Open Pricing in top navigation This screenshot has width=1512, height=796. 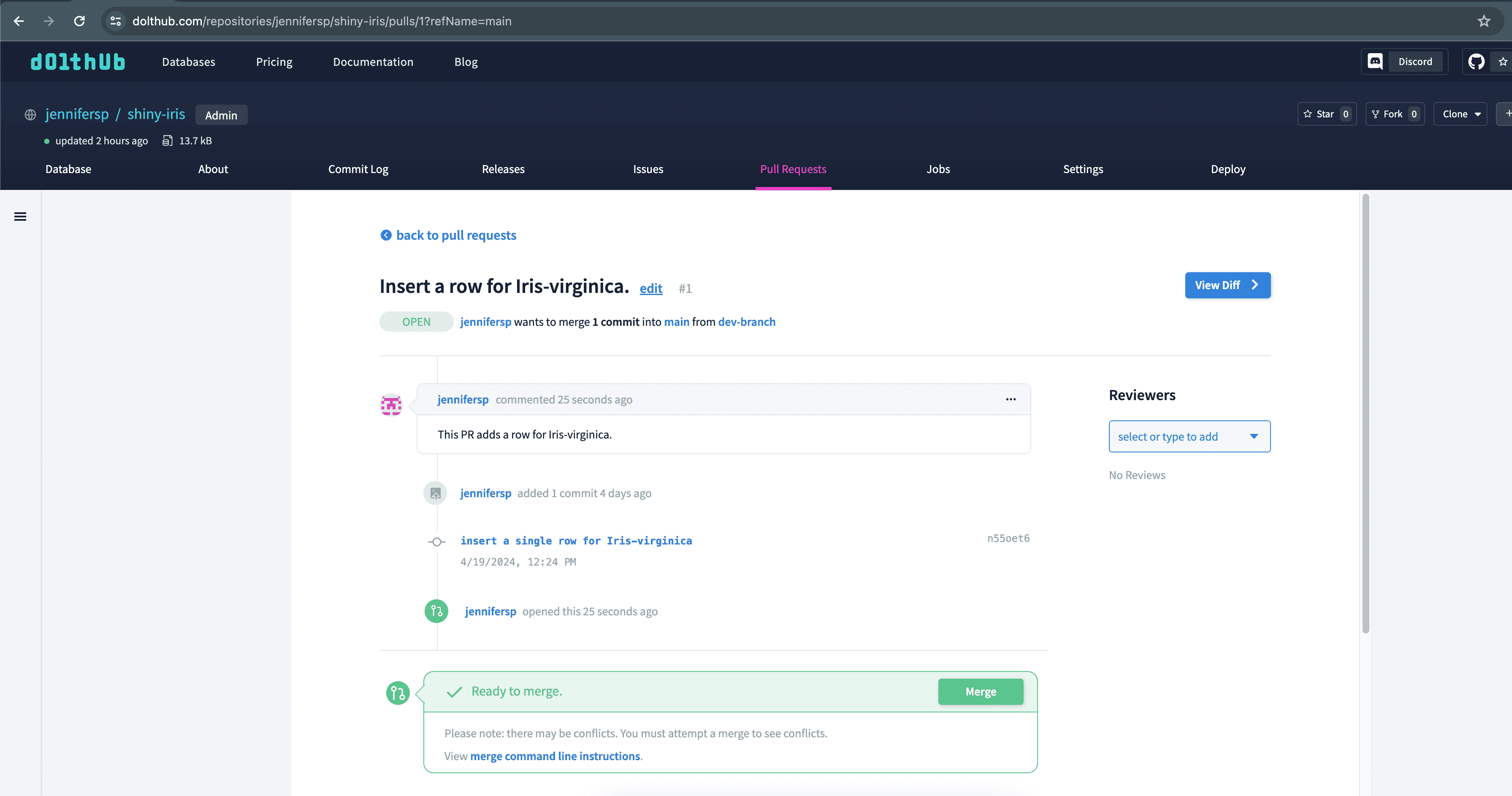274,62
